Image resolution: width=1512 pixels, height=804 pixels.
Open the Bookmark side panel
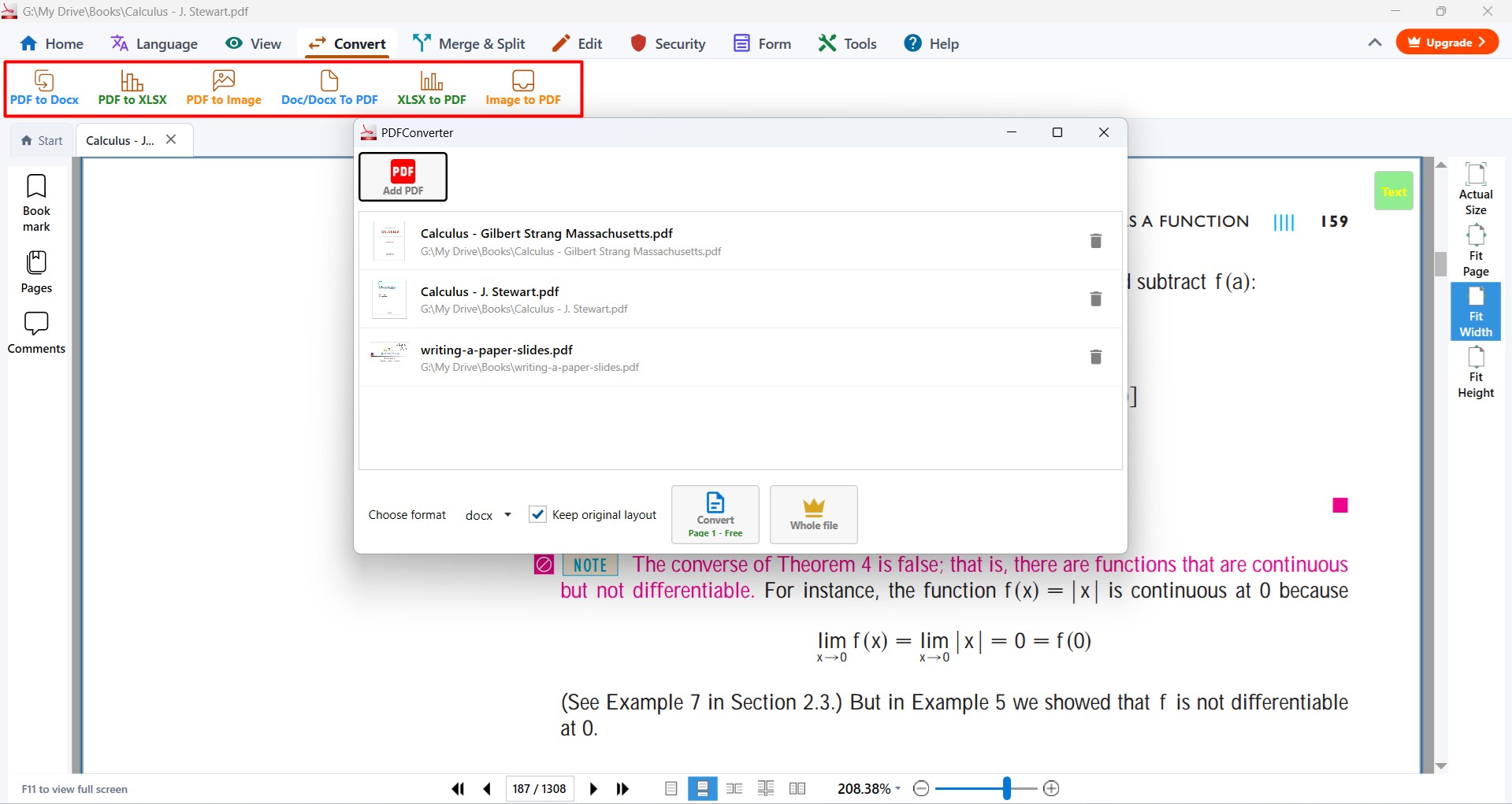click(x=36, y=202)
